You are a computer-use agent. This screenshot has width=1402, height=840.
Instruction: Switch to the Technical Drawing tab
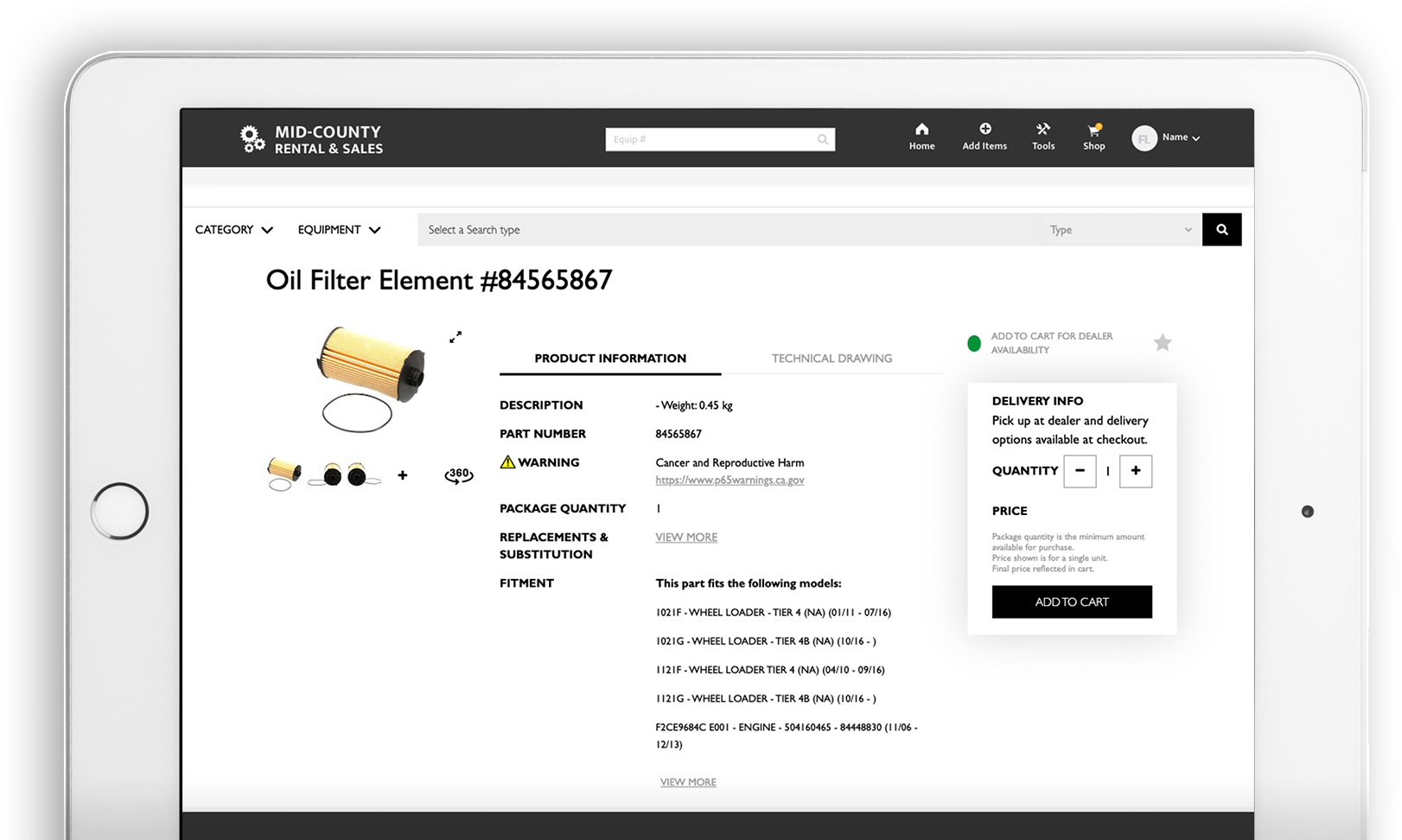click(830, 358)
